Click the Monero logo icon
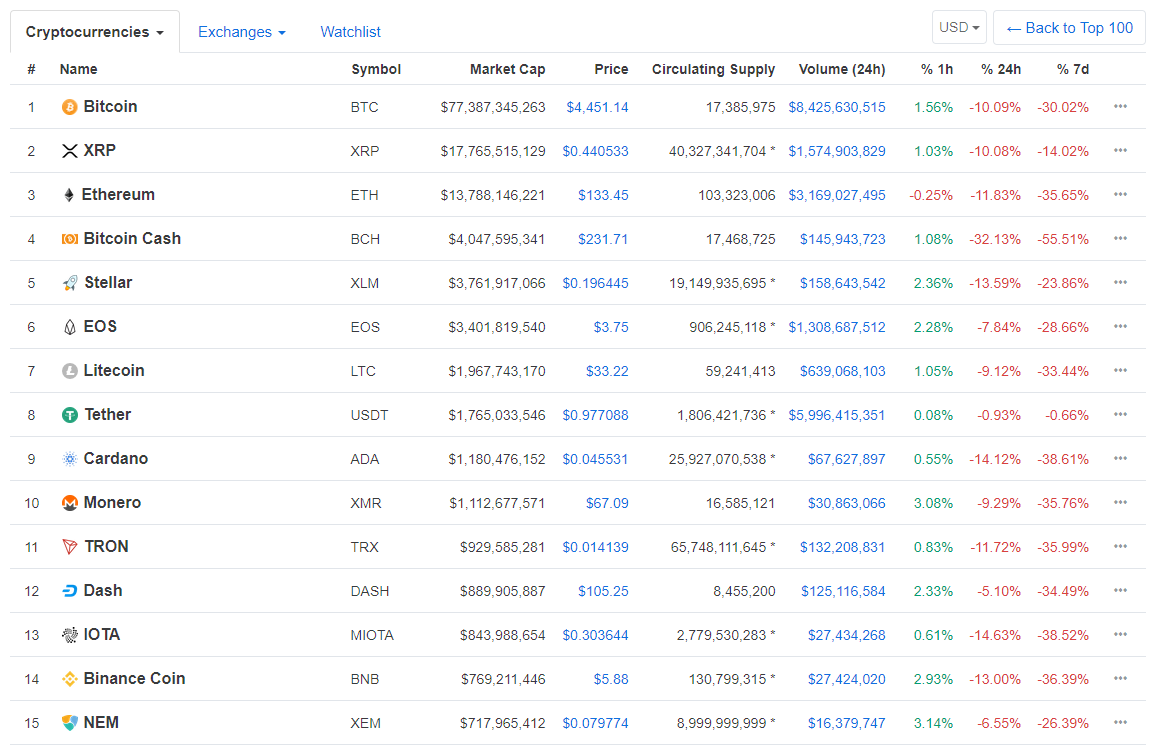Image resolution: width=1153 pixels, height=748 pixels. coord(70,503)
